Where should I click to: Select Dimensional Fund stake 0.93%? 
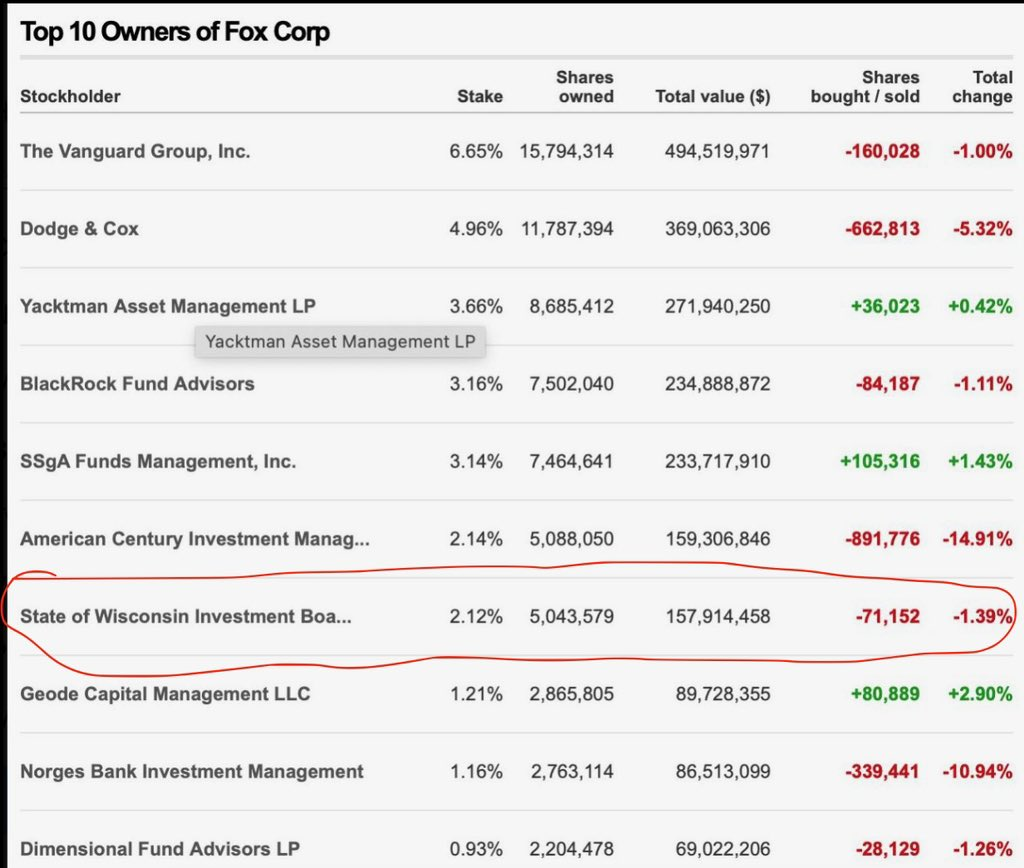tap(476, 848)
